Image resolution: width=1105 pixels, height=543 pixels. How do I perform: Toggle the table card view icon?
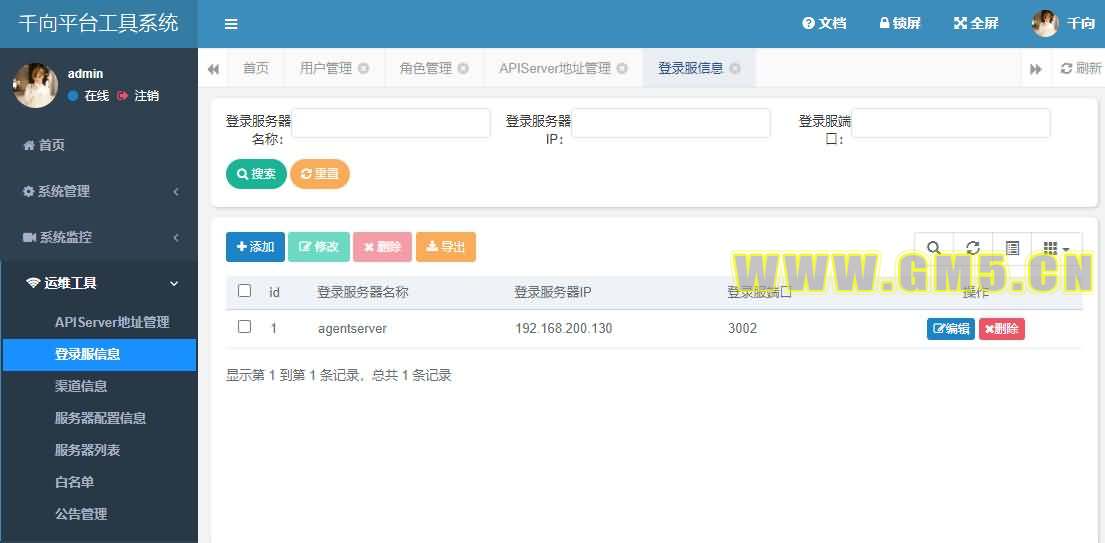1012,248
